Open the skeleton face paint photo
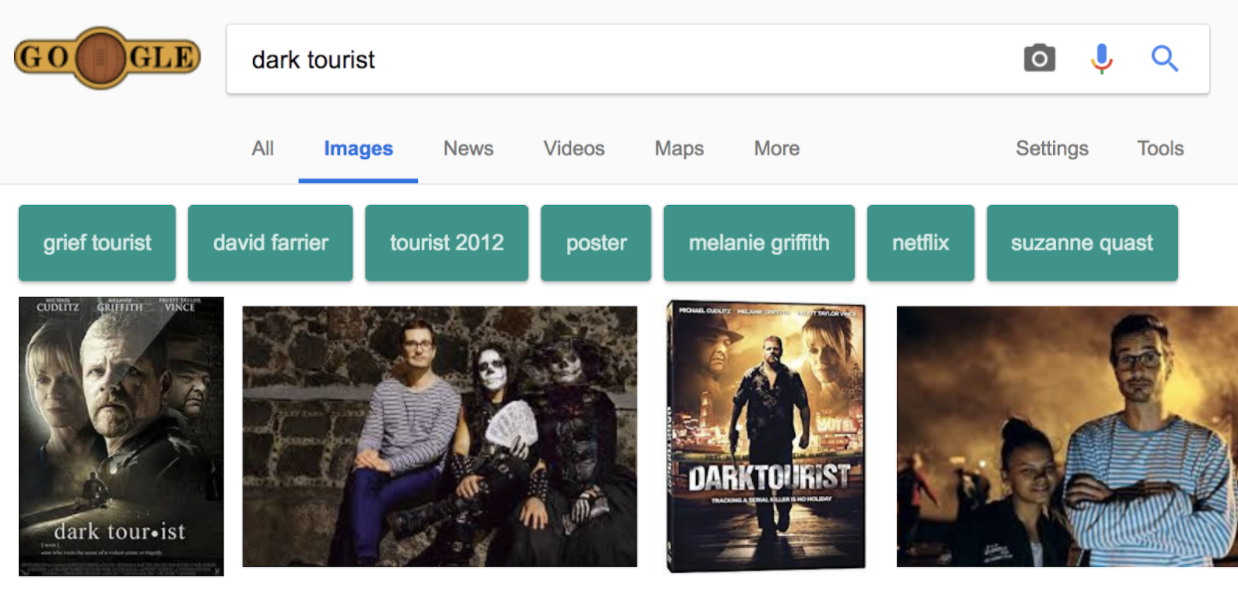The width and height of the screenshot is (1238, 590). pos(439,436)
